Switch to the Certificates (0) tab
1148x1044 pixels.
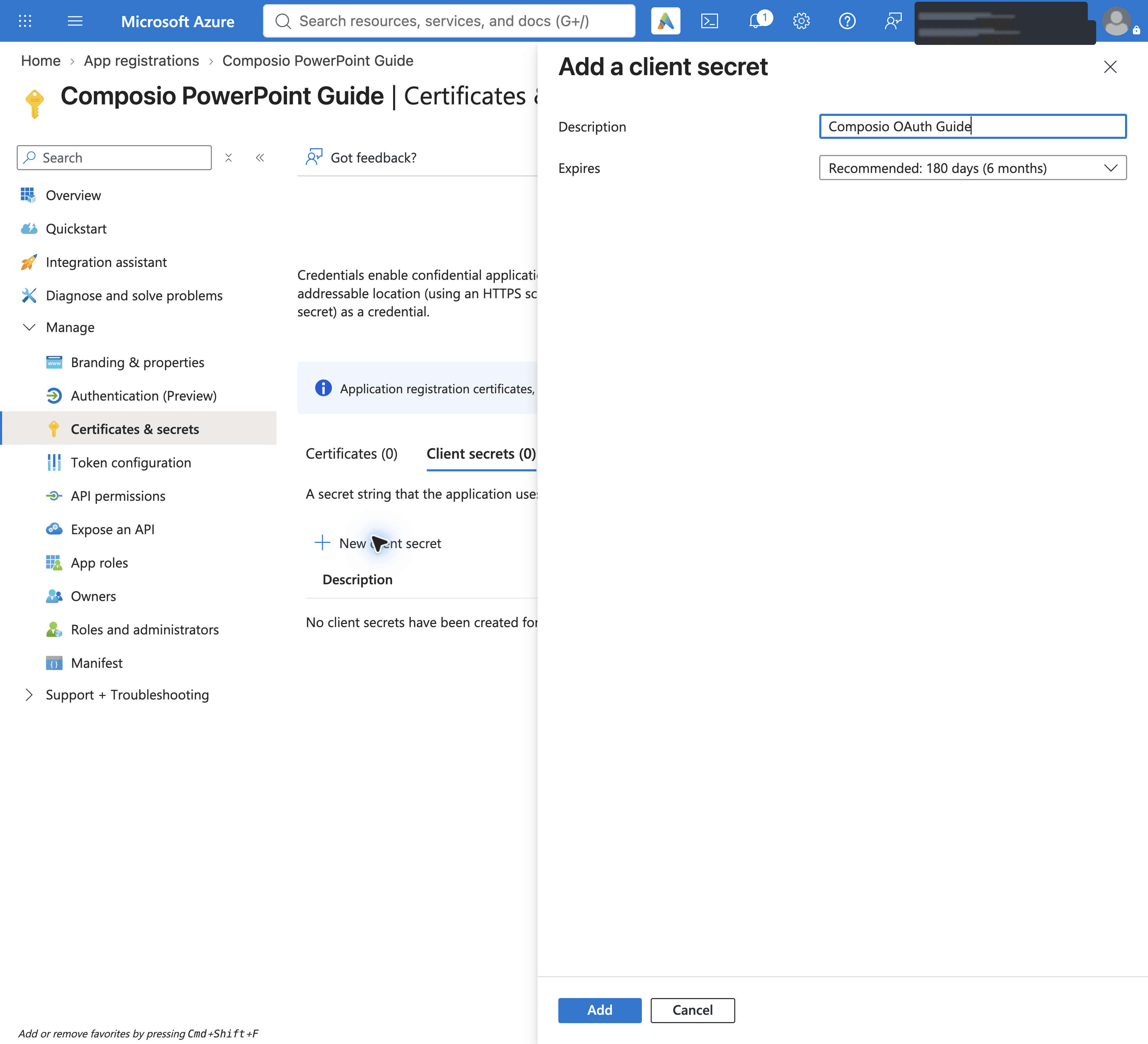pos(351,453)
